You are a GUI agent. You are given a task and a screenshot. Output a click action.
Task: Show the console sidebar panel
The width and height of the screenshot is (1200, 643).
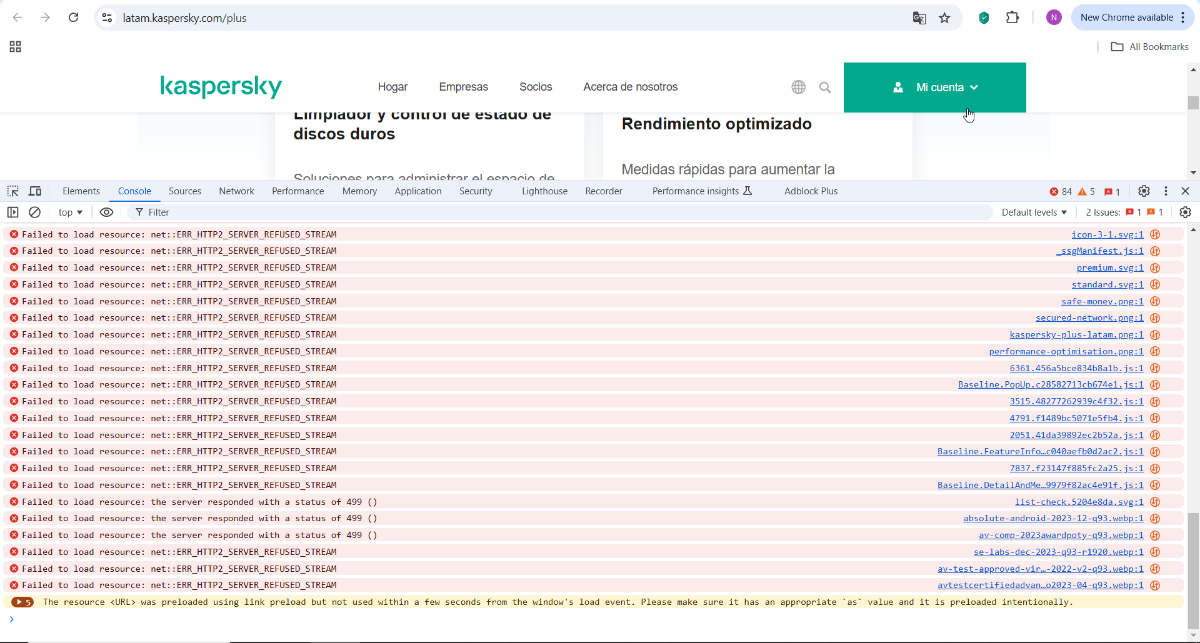(13, 212)
